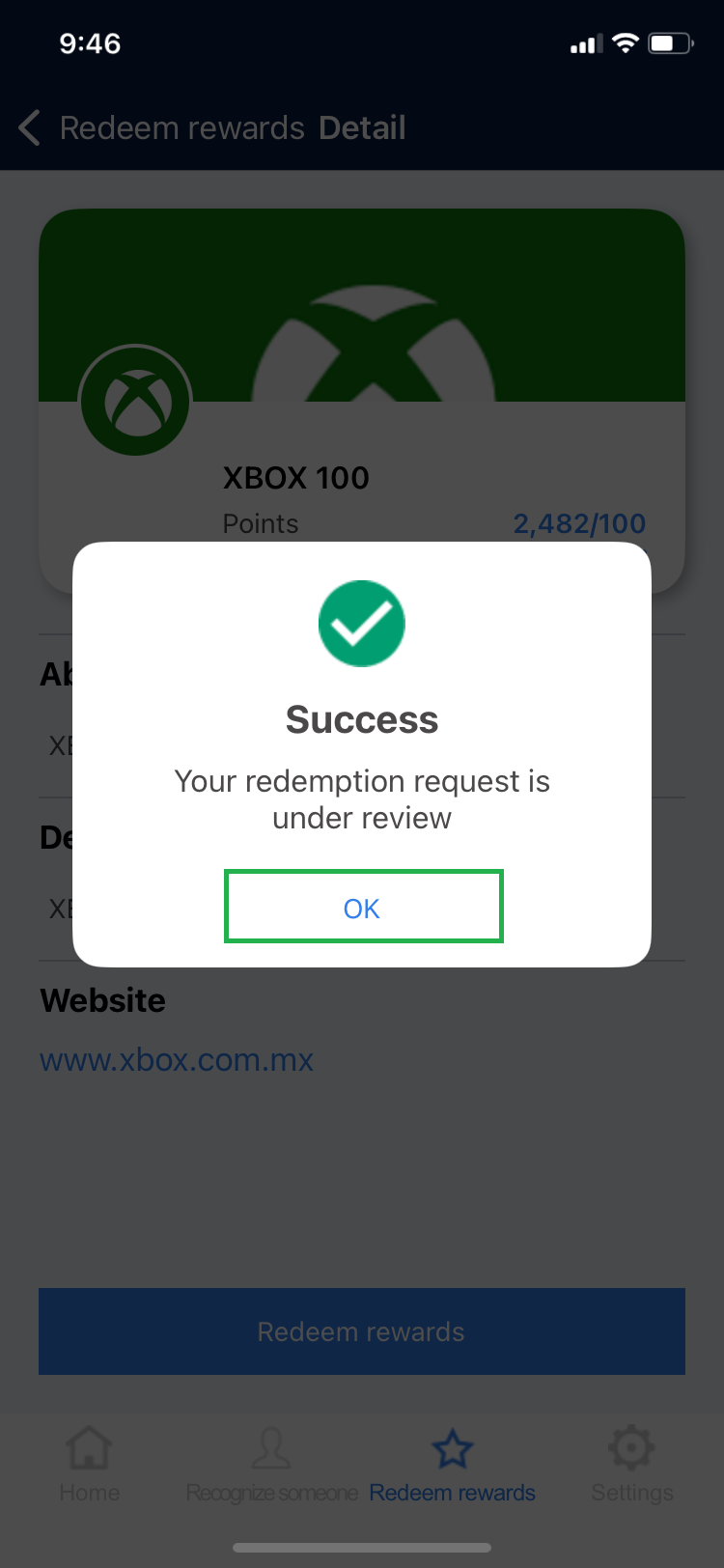Open the Settings gear icon
Screen dimensions: 724x1568
pos(631,1447)
